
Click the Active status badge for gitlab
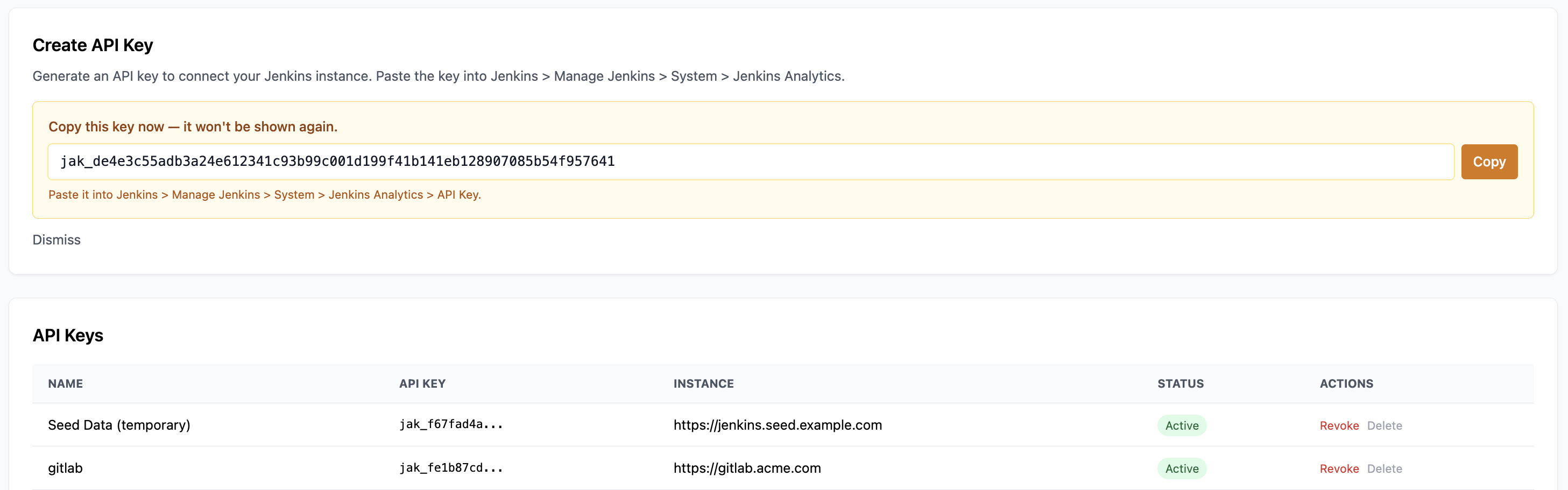pyautogui.click(x=1182, y=468)
